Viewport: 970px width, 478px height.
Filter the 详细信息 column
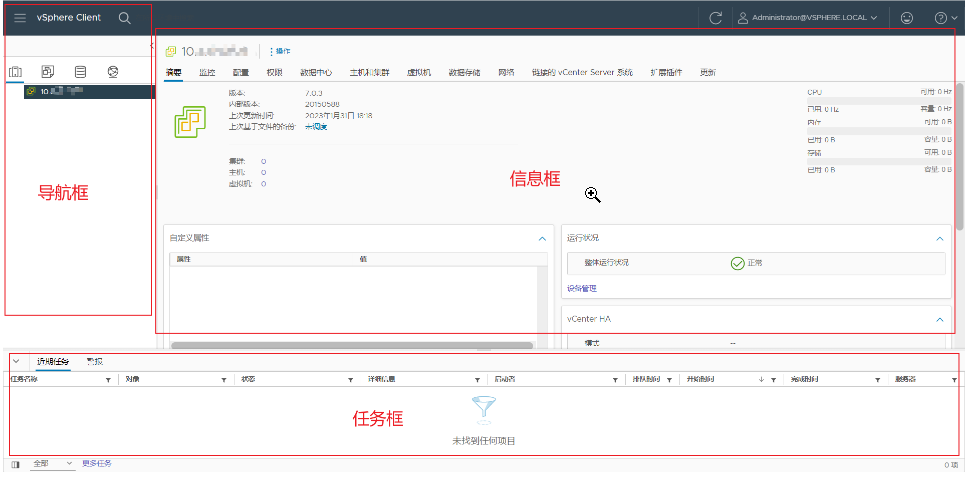click(x=477, y=380)
